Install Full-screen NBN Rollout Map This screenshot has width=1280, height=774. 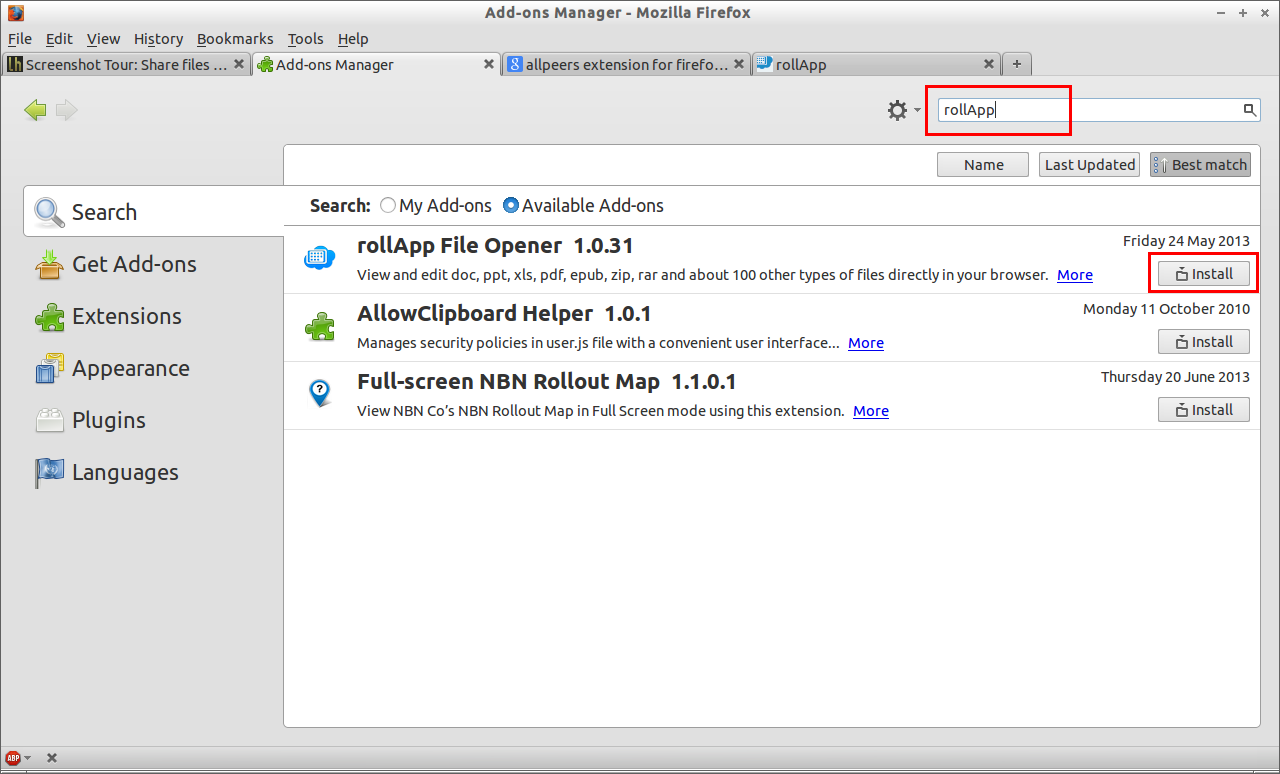pos(1203,409)
